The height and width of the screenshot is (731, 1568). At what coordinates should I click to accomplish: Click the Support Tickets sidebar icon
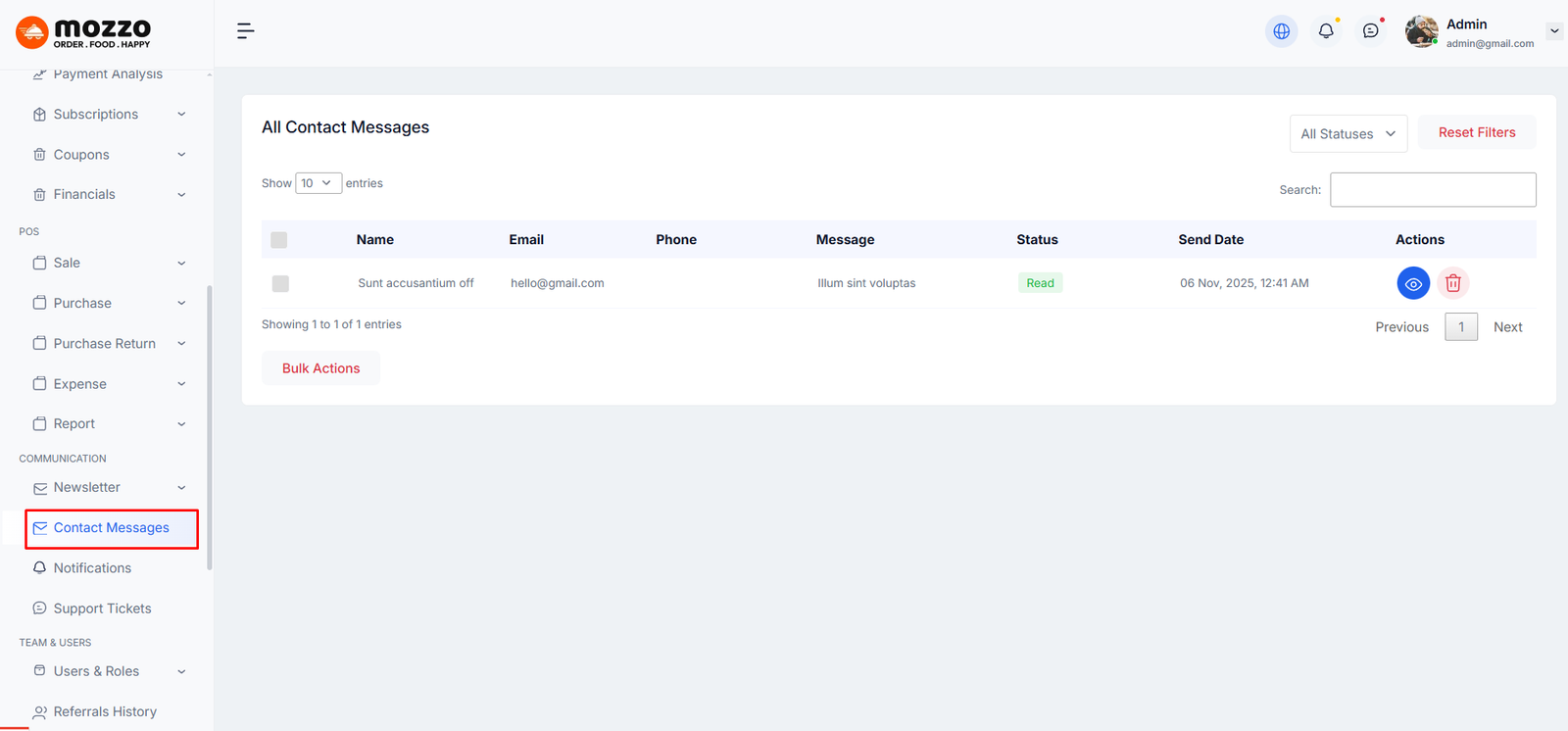pos(40,609)
